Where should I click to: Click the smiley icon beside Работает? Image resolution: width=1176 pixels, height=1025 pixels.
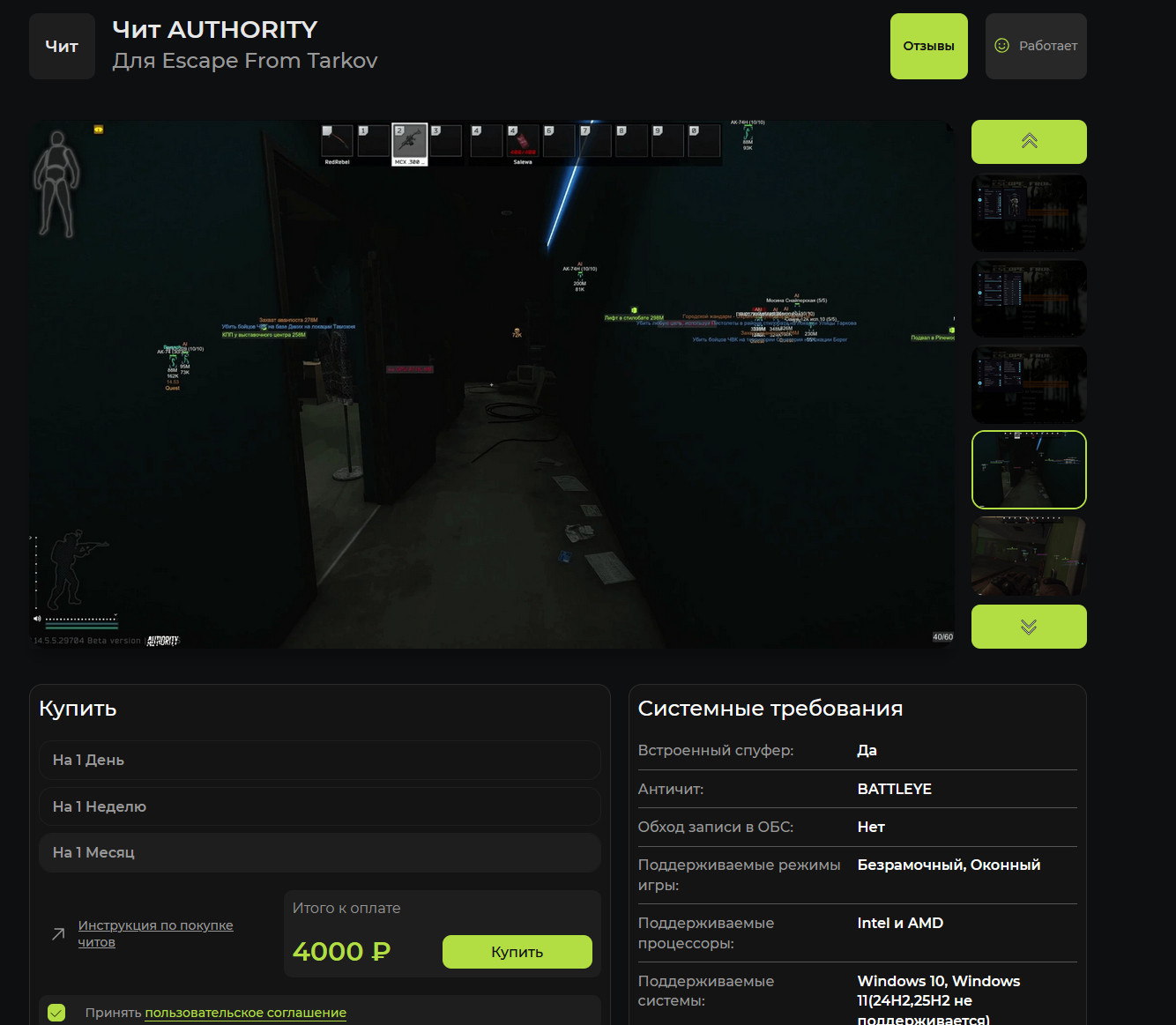click(1001, 46)
